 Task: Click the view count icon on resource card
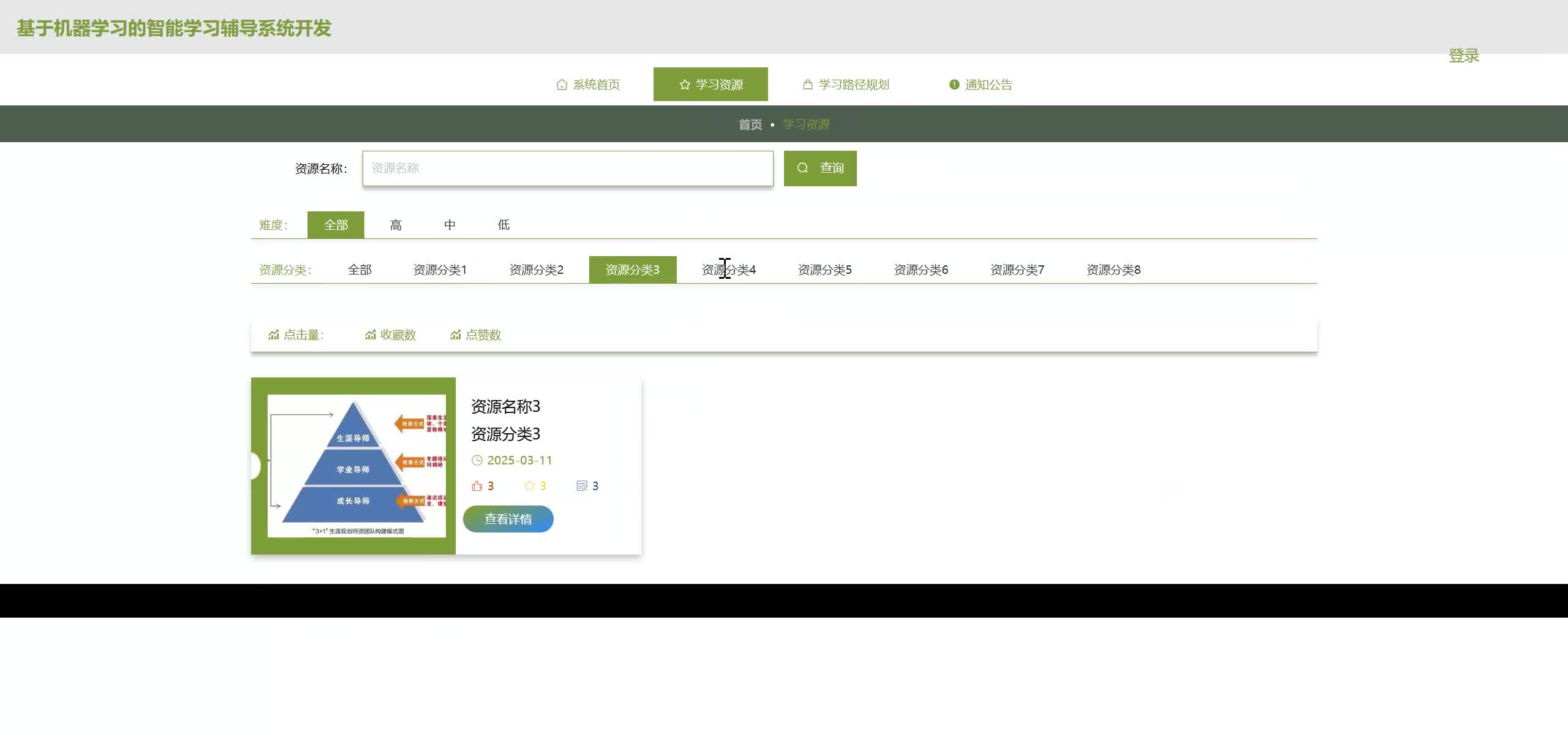coord(582,486)
